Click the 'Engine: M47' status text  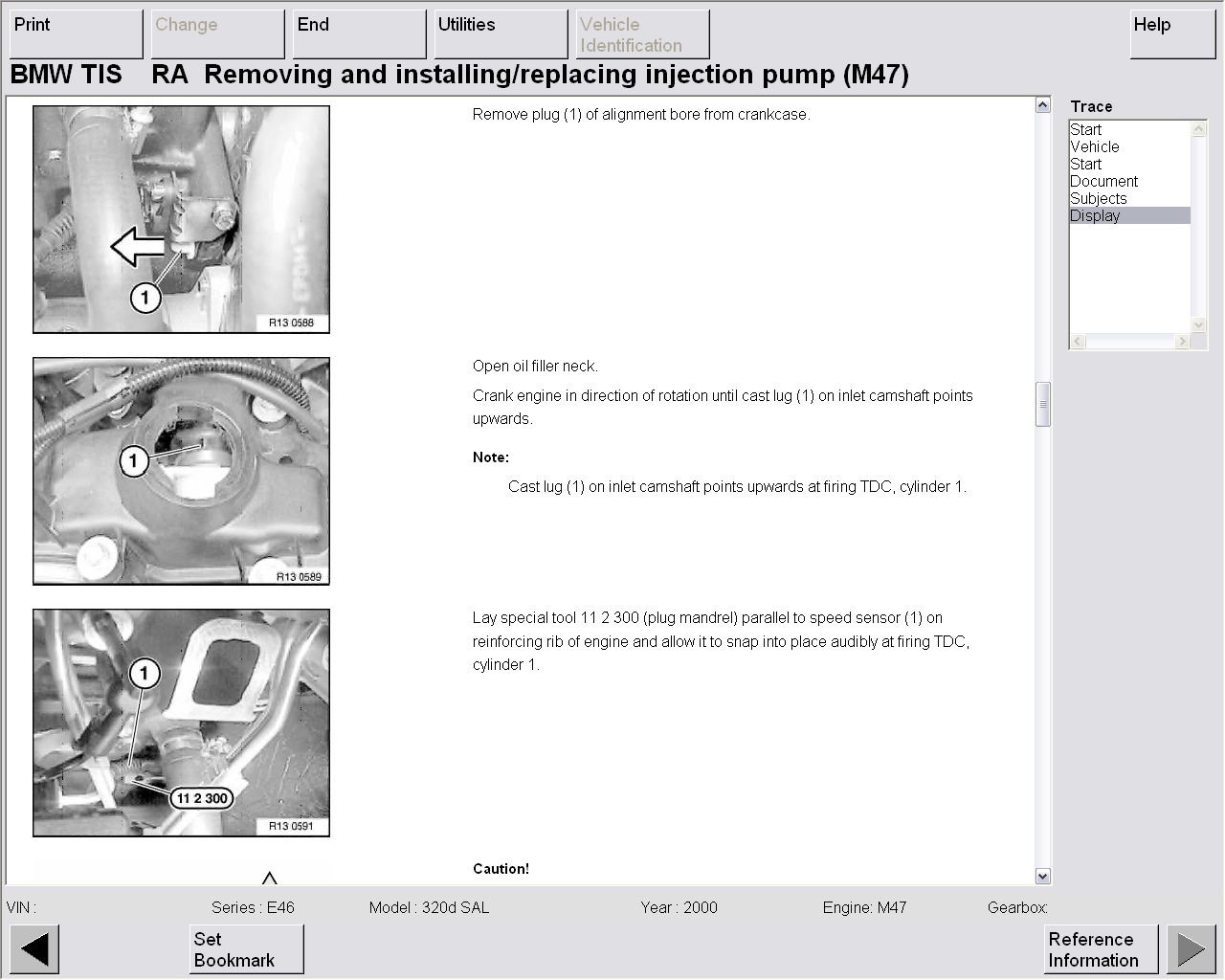[x=864, y=907]
